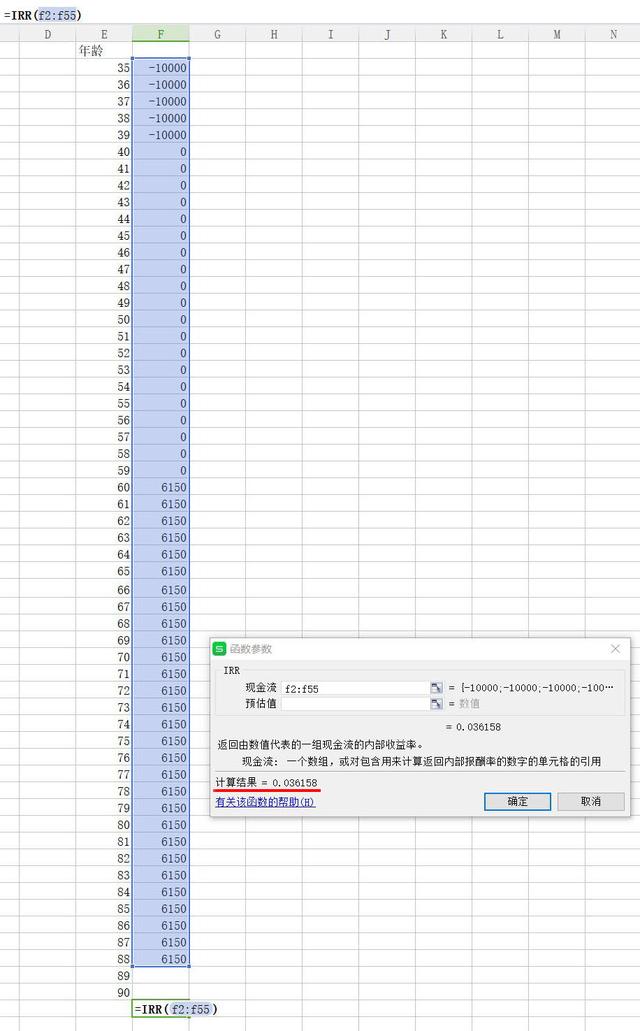Click cell with age 35
640x1031 pixels.
[x=104, y=68]
